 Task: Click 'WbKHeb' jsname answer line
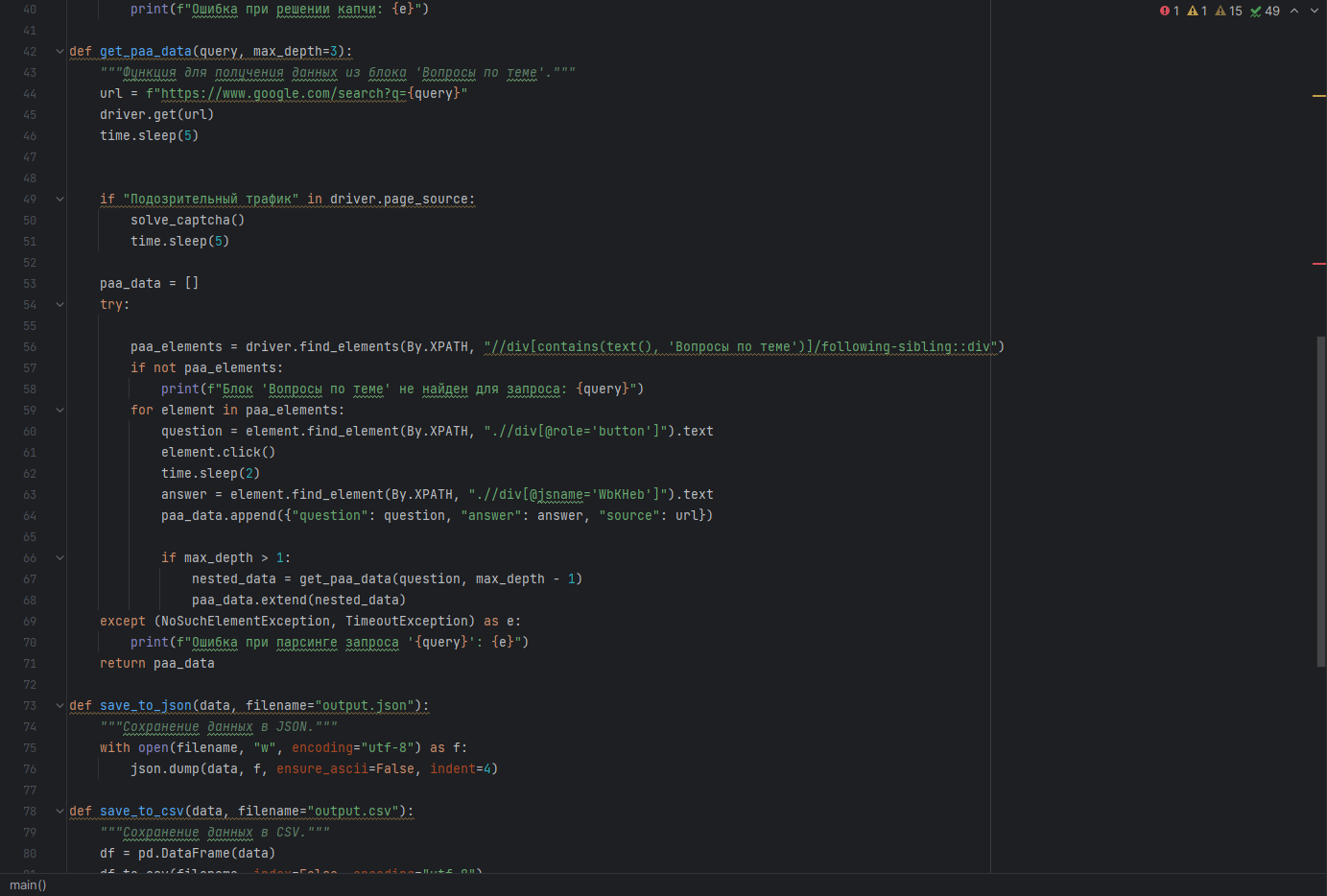click(x=438, y=495)
